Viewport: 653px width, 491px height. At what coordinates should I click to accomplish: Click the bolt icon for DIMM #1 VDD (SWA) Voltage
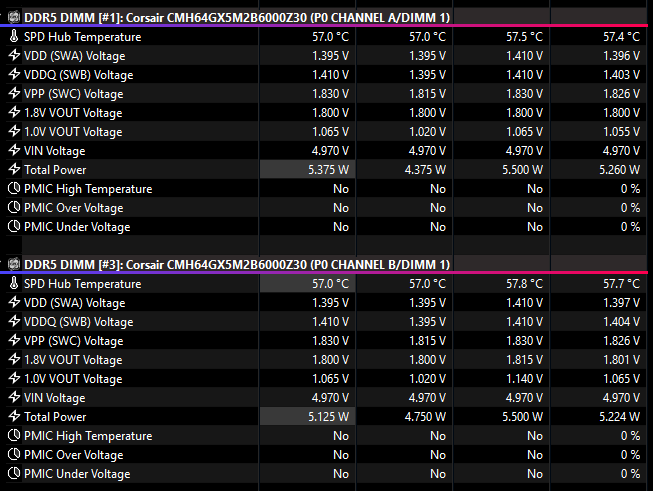(14, 55)
